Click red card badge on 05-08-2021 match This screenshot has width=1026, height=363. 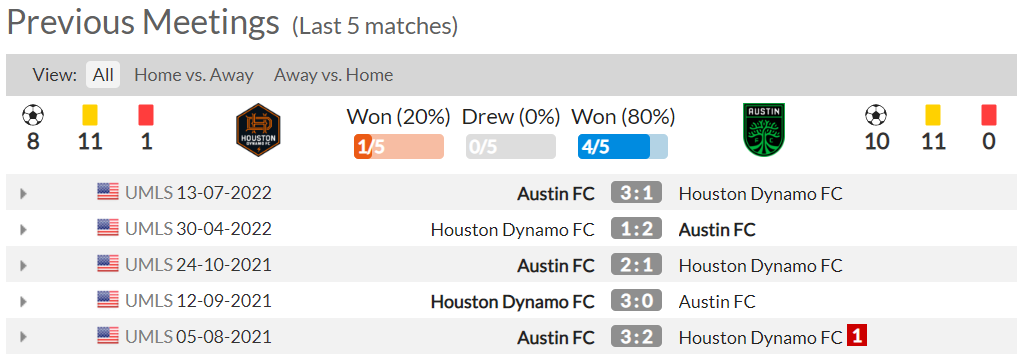(x=857, y=336)
